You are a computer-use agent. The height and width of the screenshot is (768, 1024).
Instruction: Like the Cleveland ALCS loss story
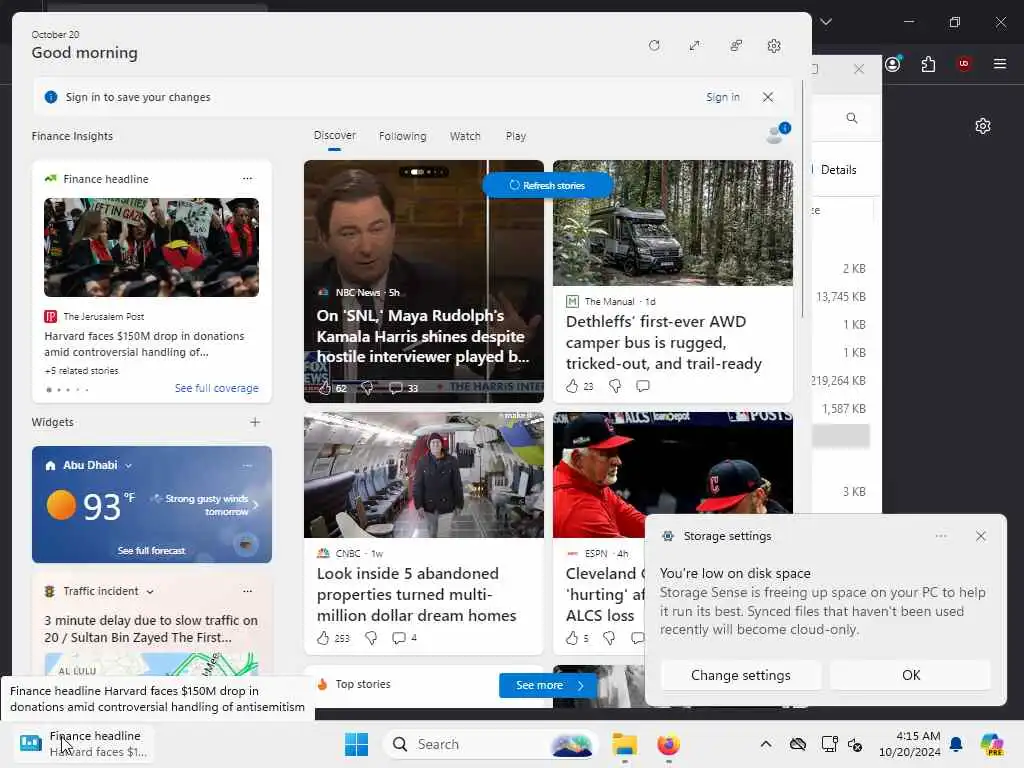[x=572, y=637]
